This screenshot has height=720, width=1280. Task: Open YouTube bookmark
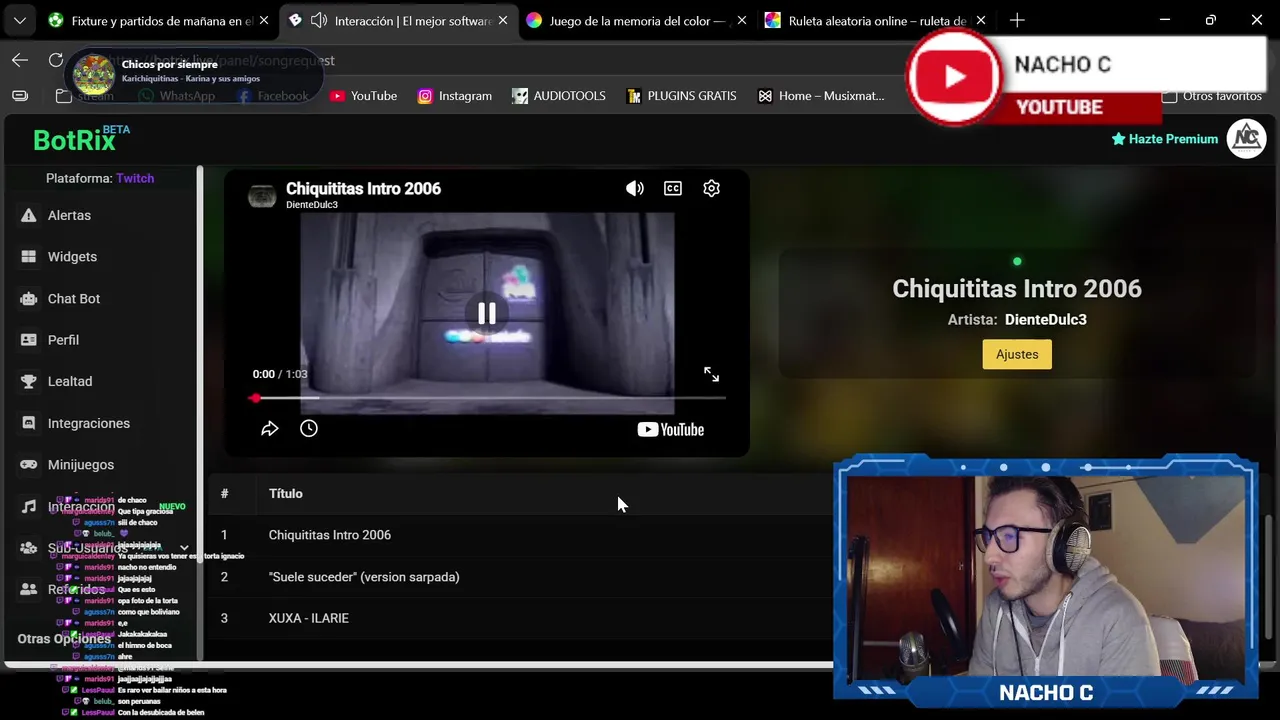click(364, 96)
